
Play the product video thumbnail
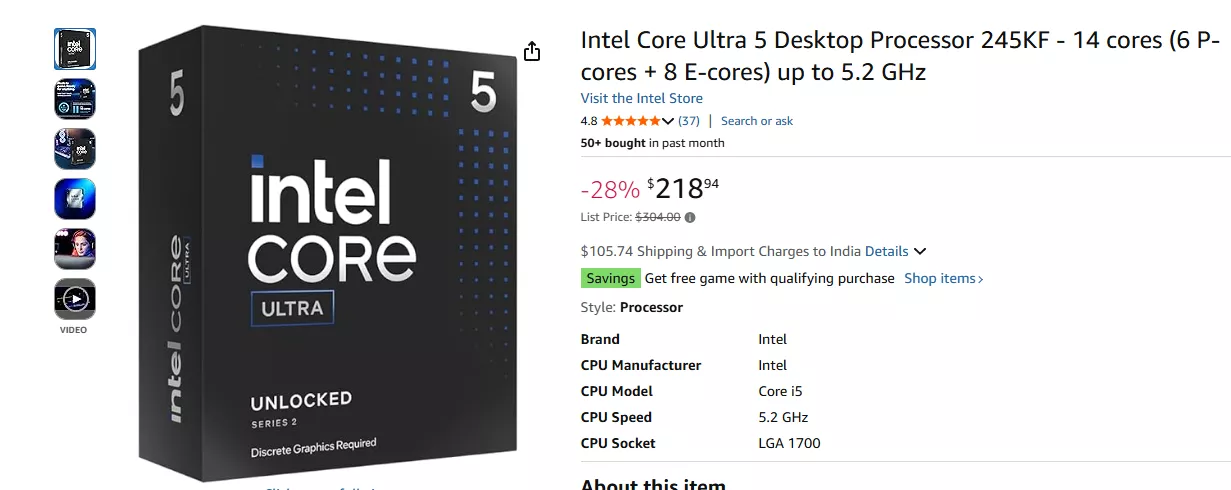(75, 299)
